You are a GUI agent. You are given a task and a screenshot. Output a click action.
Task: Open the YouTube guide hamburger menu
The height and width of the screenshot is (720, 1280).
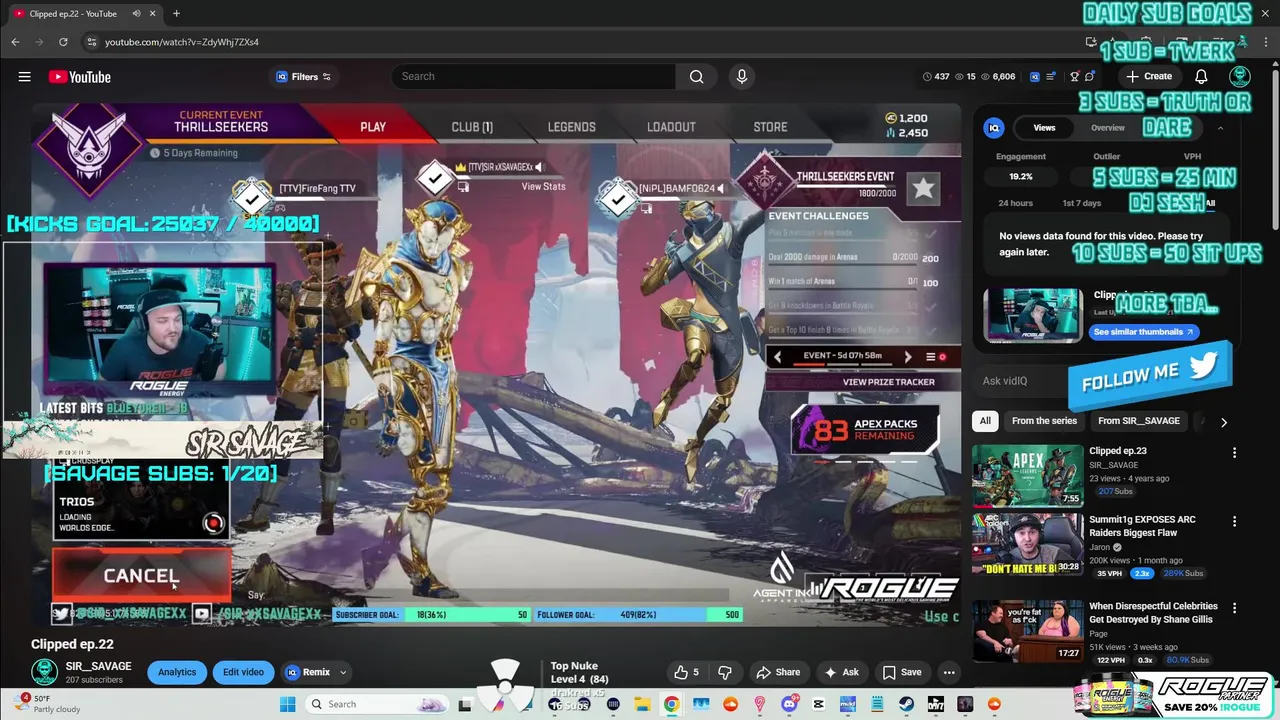[24, 77]
